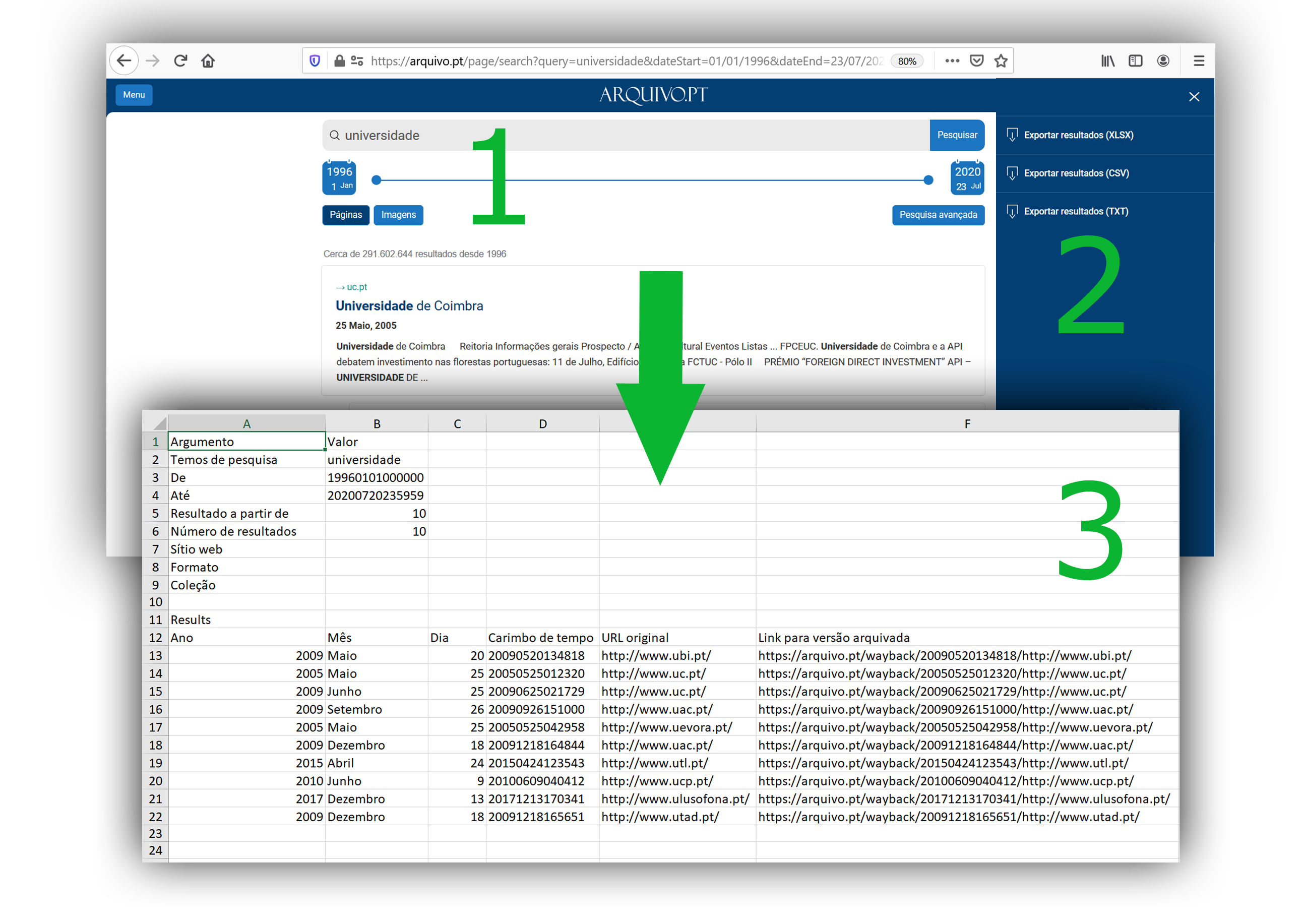Click the TXT export download icon
1303x924 pixels.
[1012, 211]
